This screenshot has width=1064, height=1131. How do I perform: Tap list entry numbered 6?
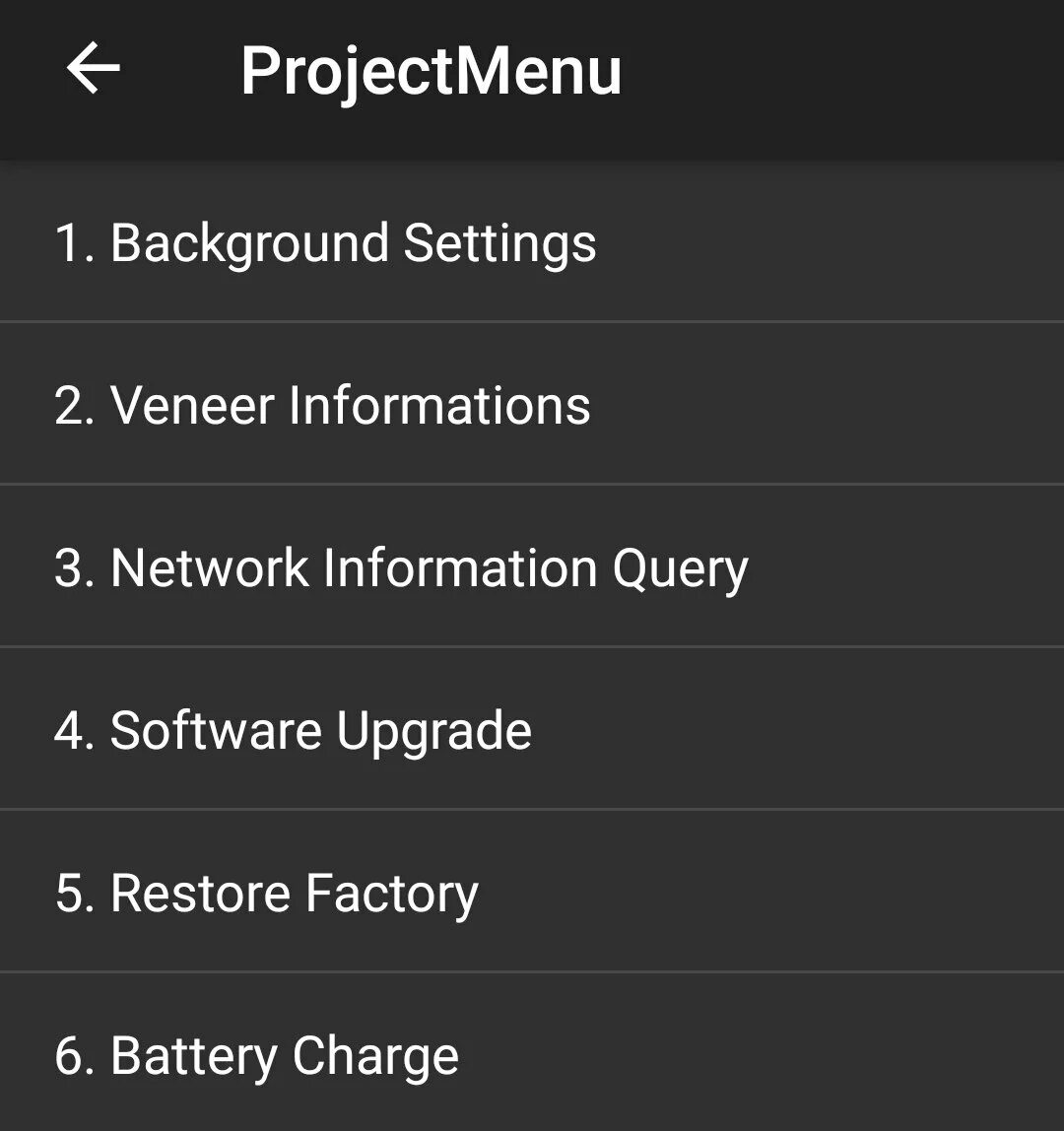pyautogui.click(x=532, y=1053)
